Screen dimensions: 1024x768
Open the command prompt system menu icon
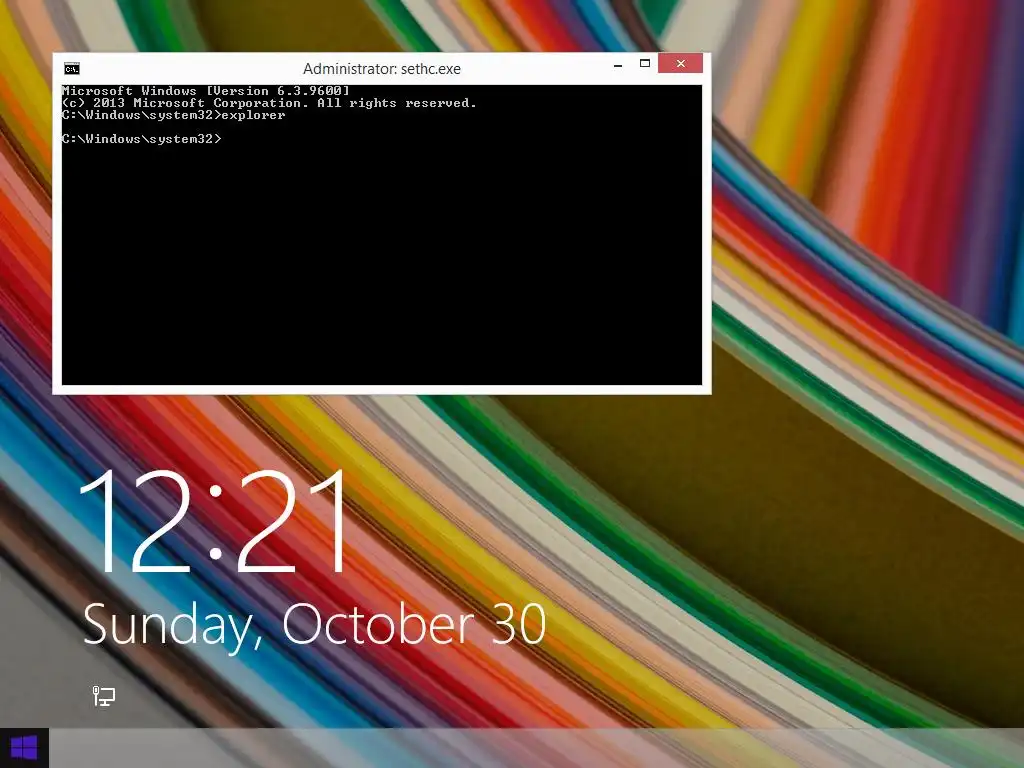(72, 69)
